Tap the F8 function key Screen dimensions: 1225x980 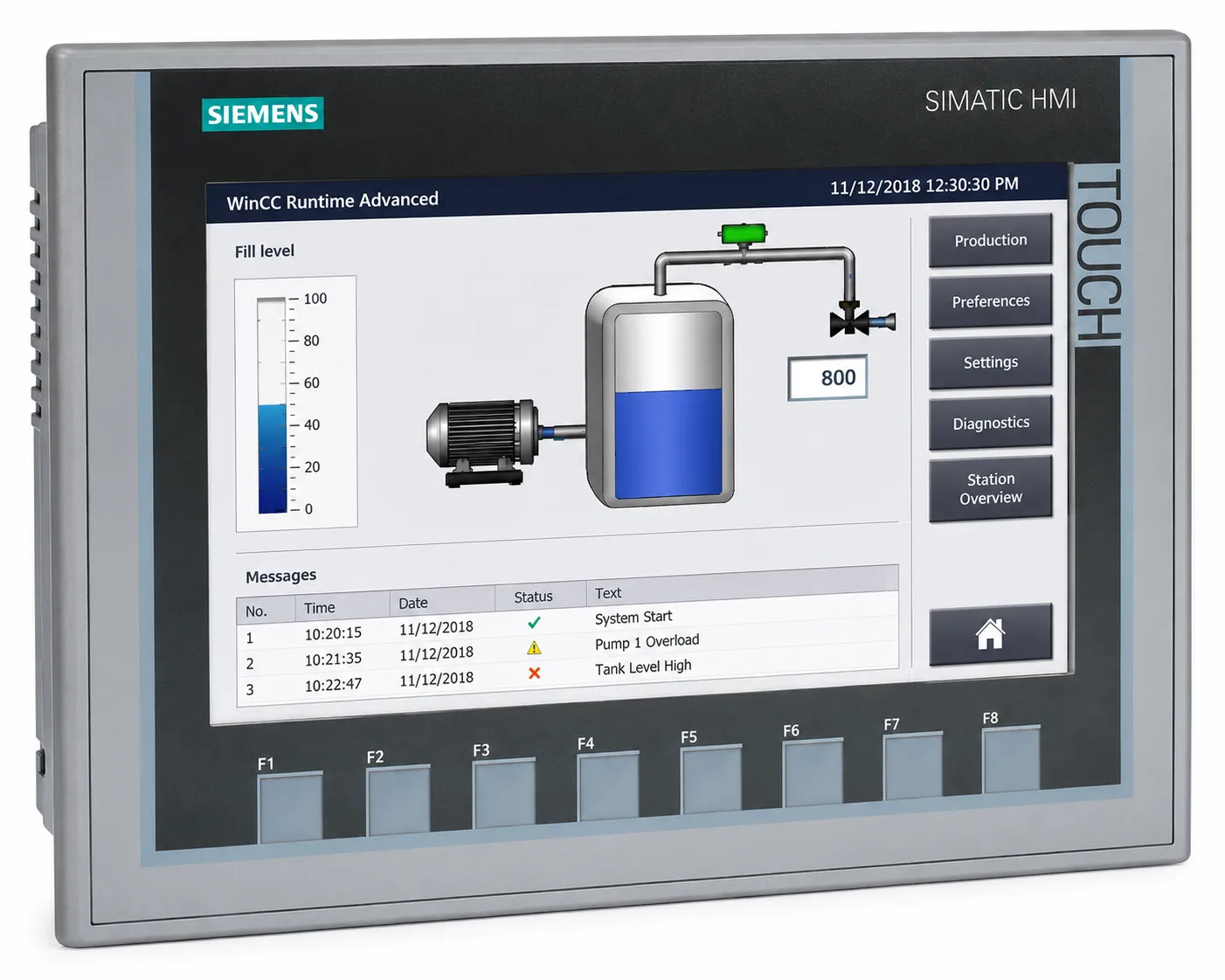tap(1011, 759)
